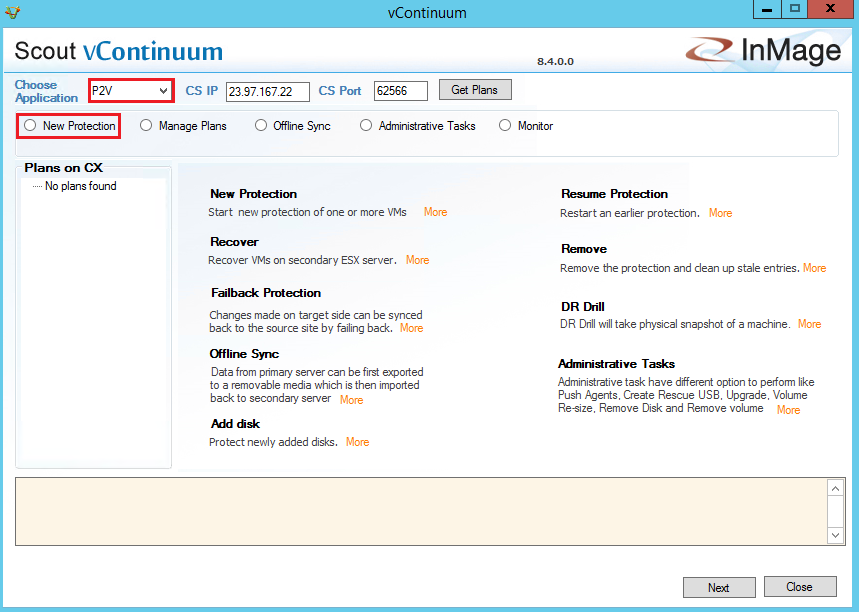Click the vContinuum app icon in title bar
The width and height of the screenshot is (859, 612).
(x=13, y=13)
